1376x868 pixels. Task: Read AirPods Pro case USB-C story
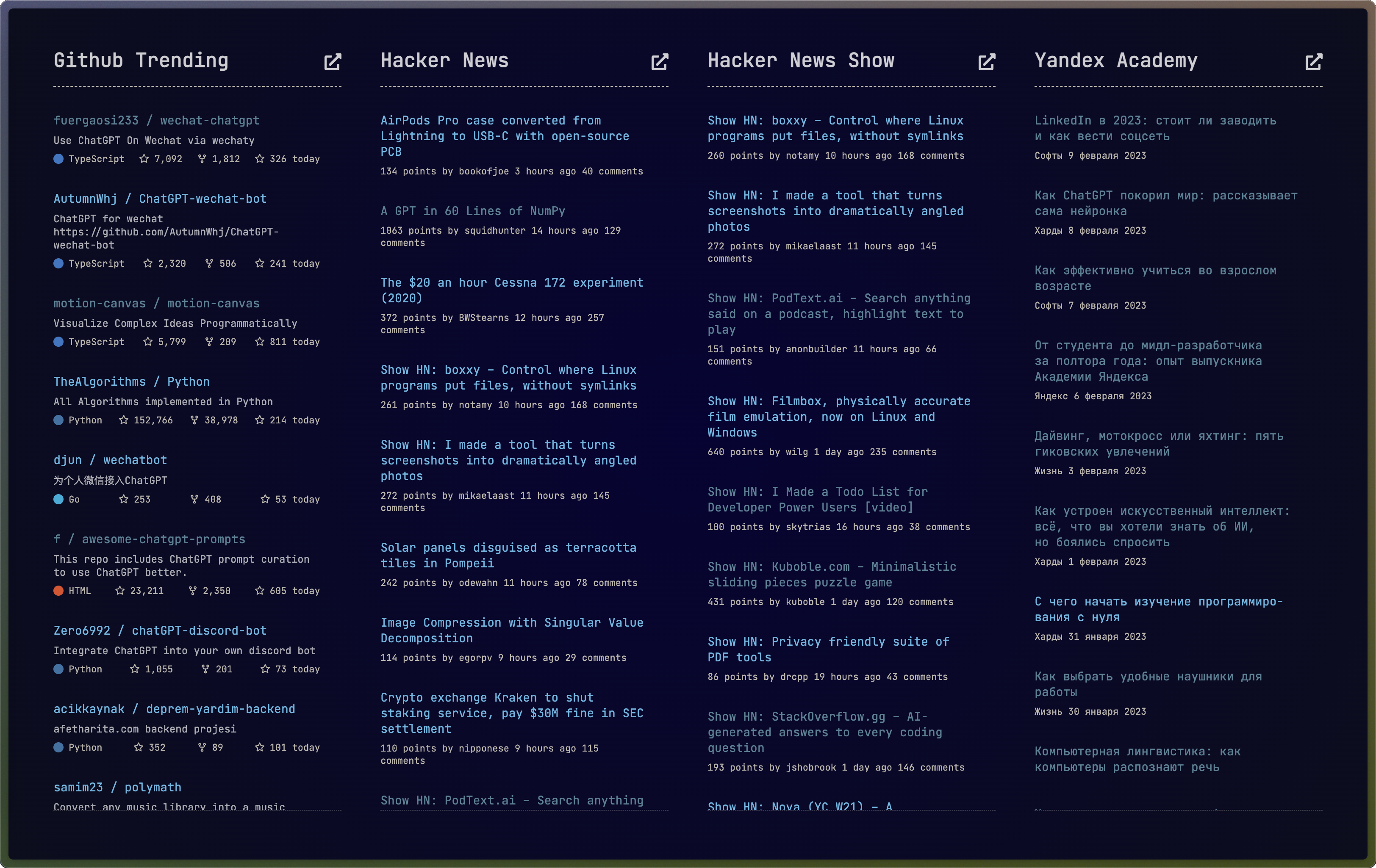pos(505,136)
